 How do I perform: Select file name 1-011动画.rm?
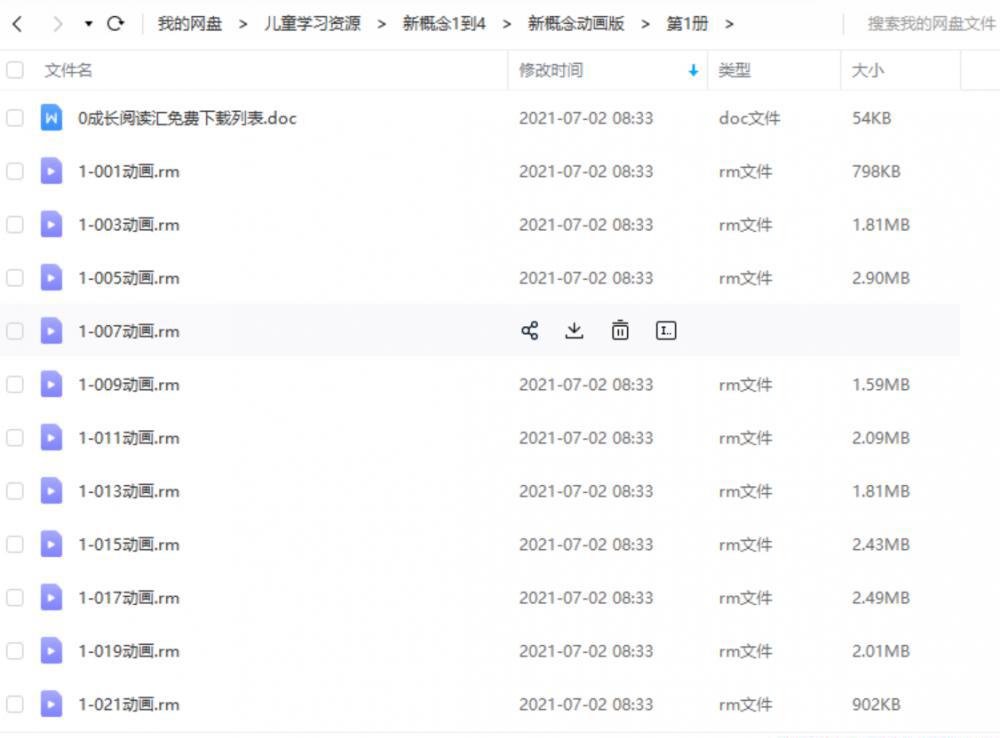(x=128, y=438)
